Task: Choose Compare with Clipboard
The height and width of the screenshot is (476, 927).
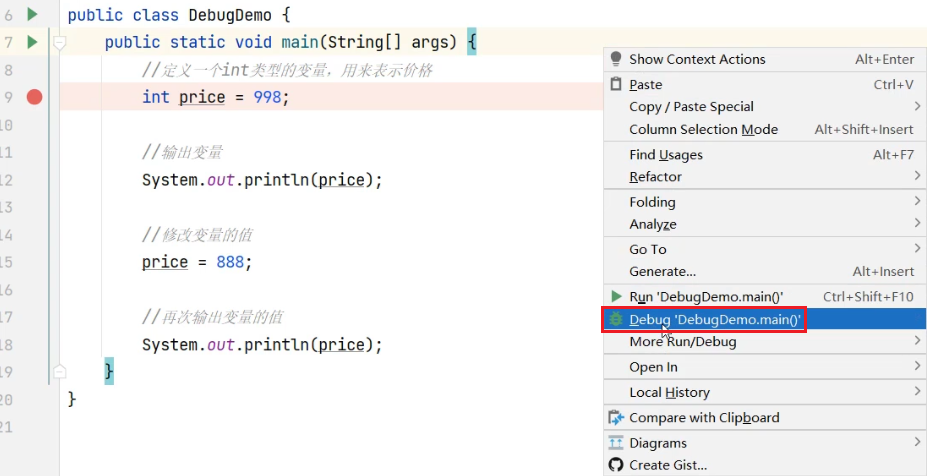Action: pos(764,418)
